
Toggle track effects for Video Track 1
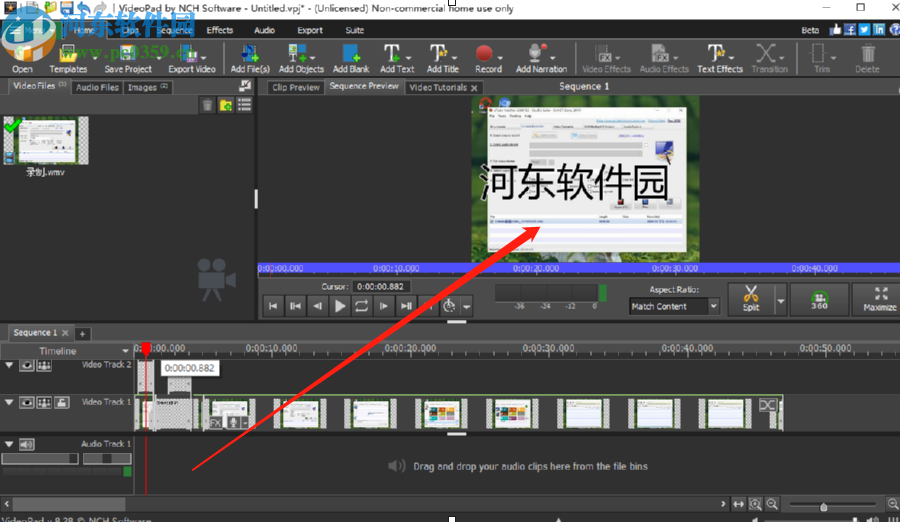click(44, 403)
